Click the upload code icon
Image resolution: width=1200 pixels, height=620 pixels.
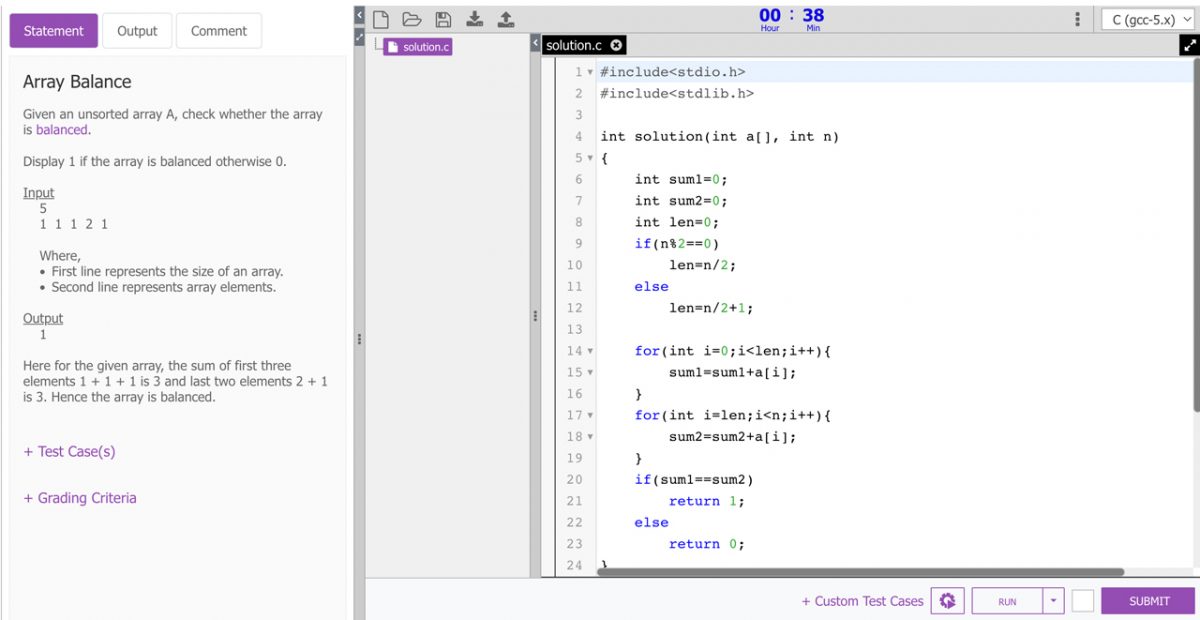tap(505, 18)
